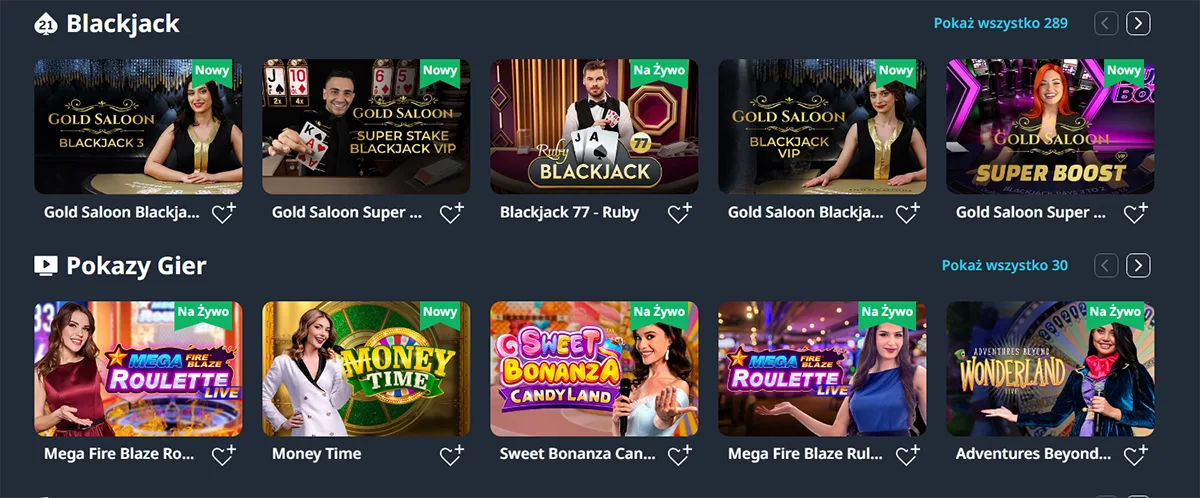
Task: Add Gold Saloon Super Boost to favorites
Action: pyautogui.click(x=1135, y=213)
